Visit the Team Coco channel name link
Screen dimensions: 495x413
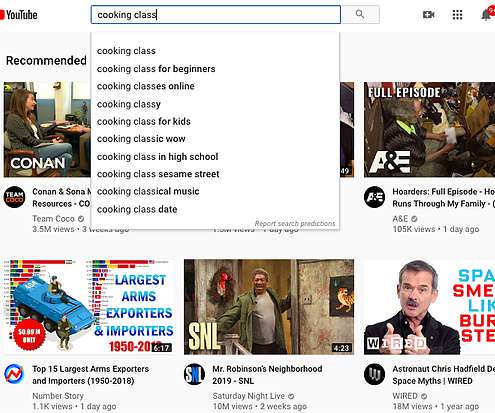coord(53,219)
